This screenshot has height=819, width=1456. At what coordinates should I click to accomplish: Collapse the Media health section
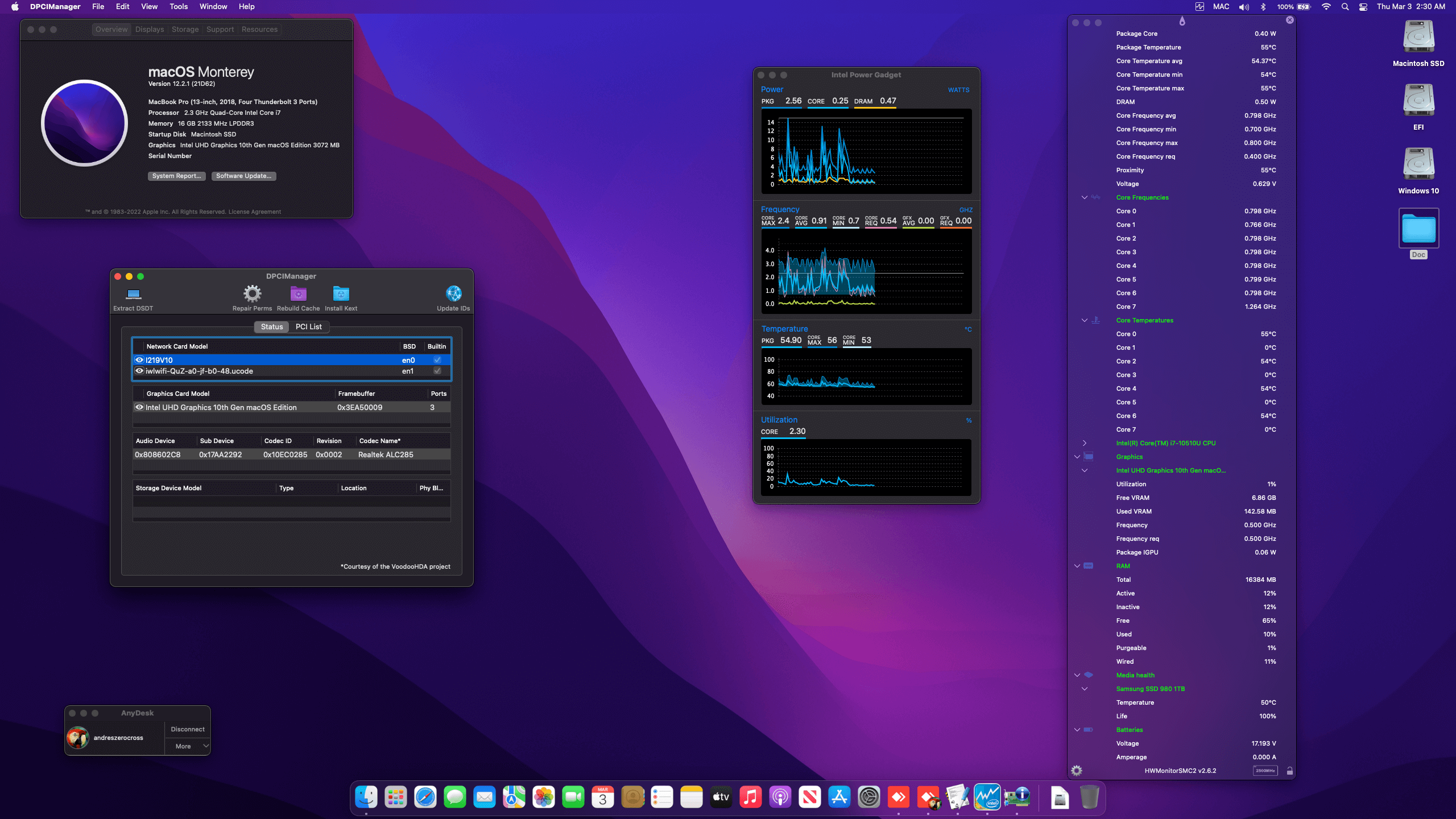point(1077,675)
